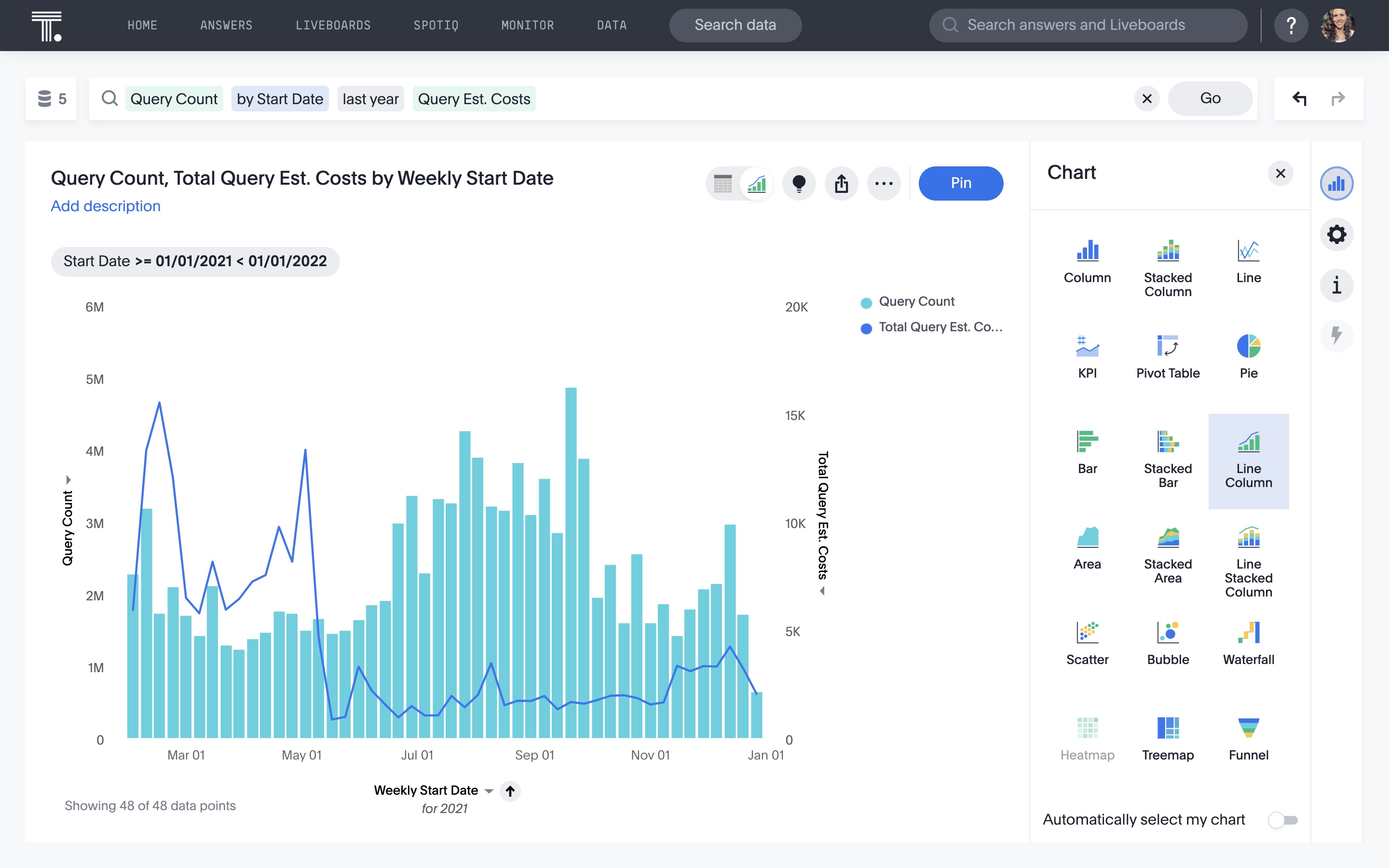Viewport: 1389px width, 868px height.
Task: Focus the Search answers and Liveboards field
Action: pyautogui.click(x=1088, y=25)
